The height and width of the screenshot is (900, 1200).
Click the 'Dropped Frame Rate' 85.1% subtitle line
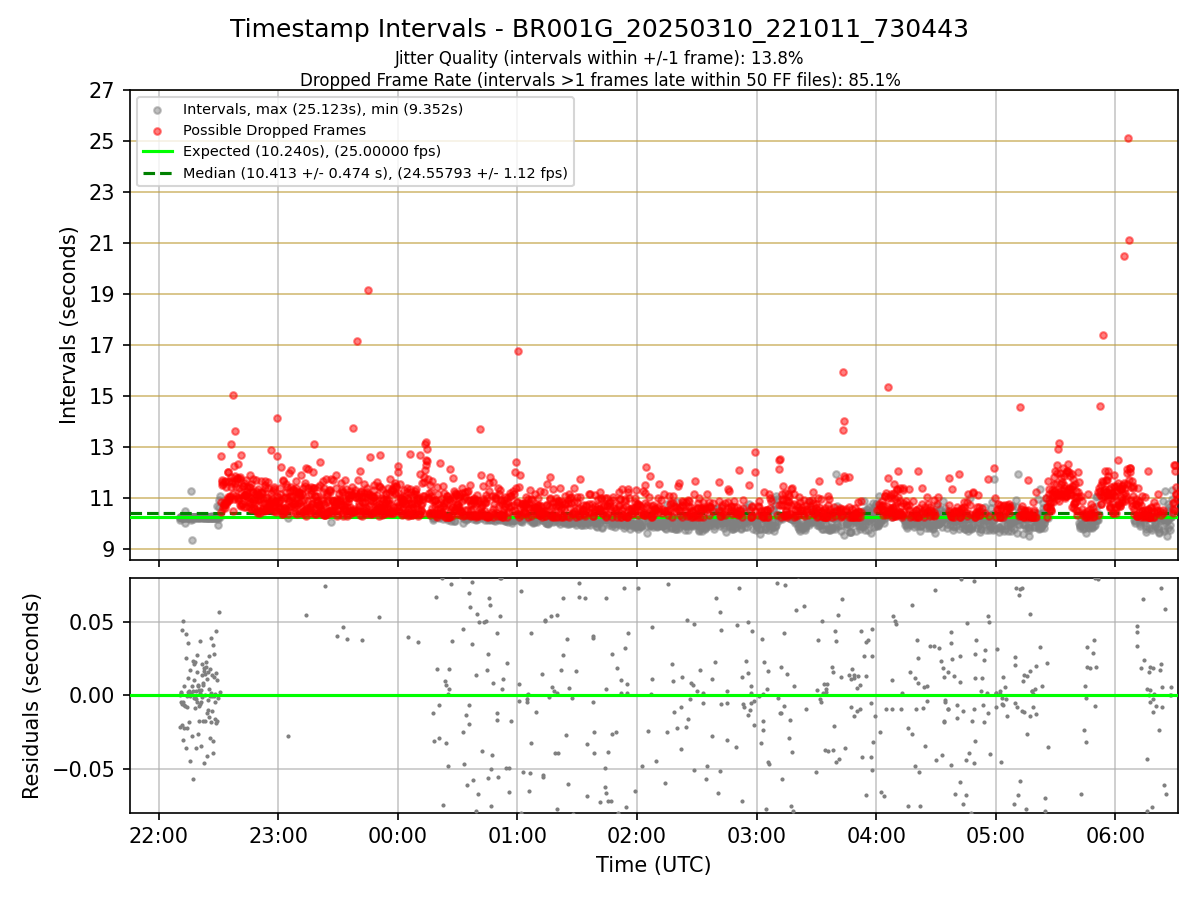600,80
